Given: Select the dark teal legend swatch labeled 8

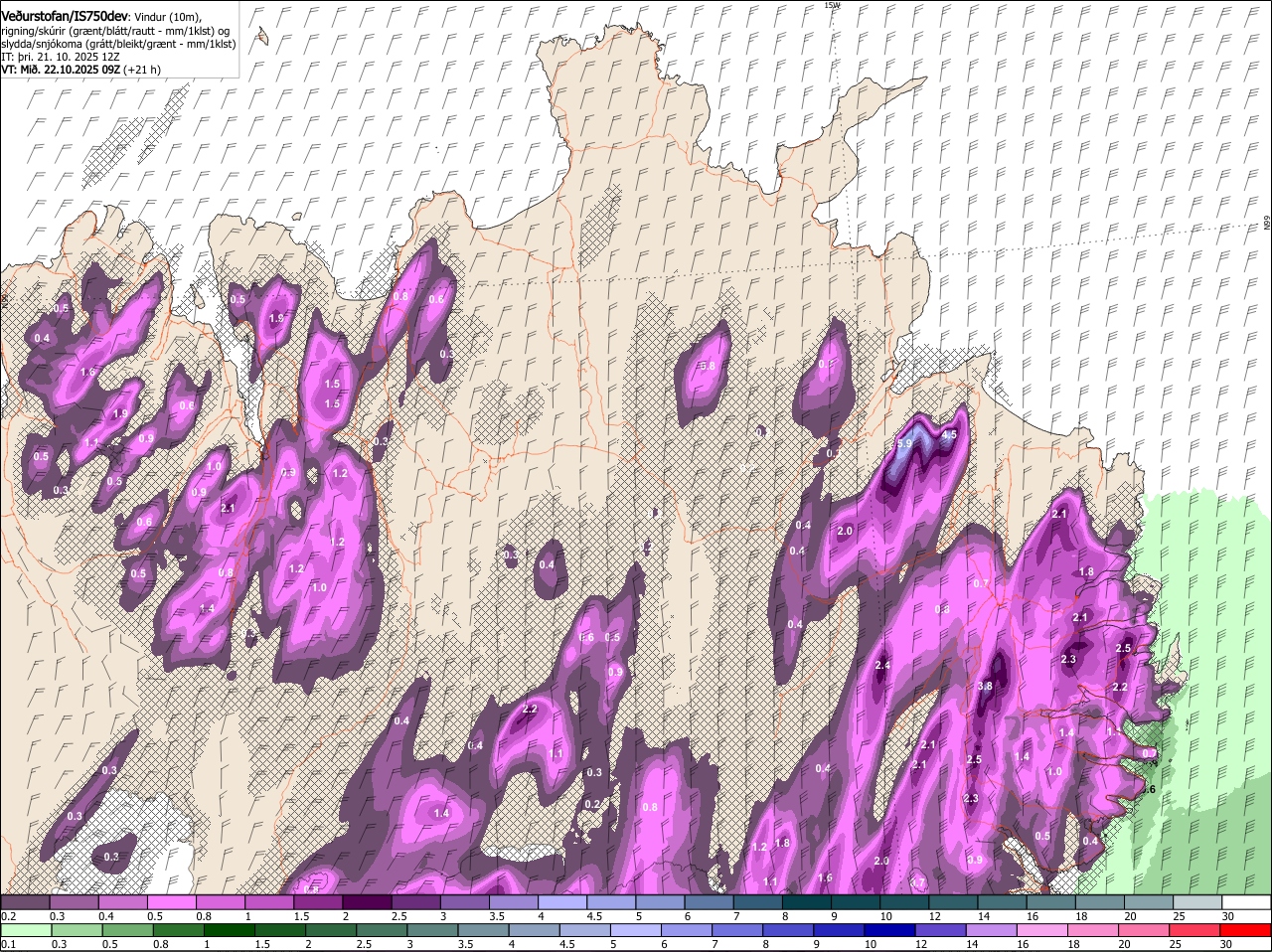Looking at the screenshot, I should click(x=808, y=902).
